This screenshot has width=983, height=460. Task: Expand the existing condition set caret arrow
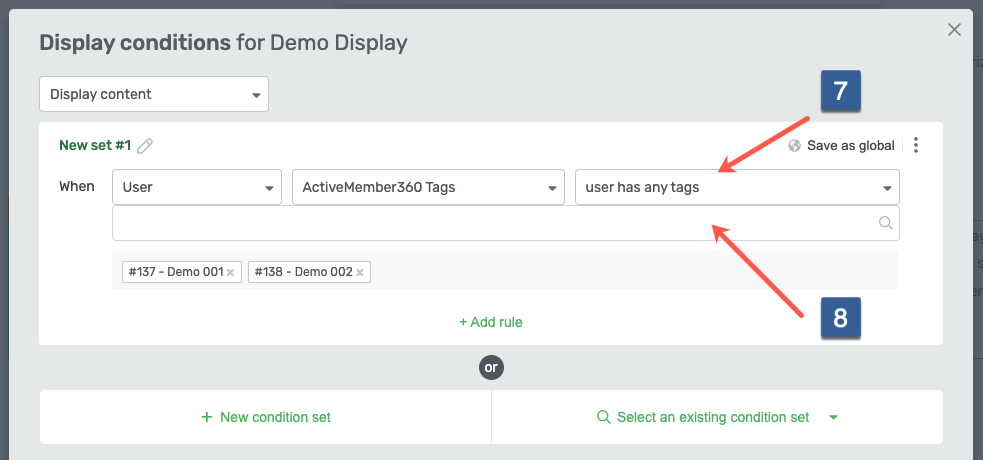pyautogui.click(x=833, y=417)
